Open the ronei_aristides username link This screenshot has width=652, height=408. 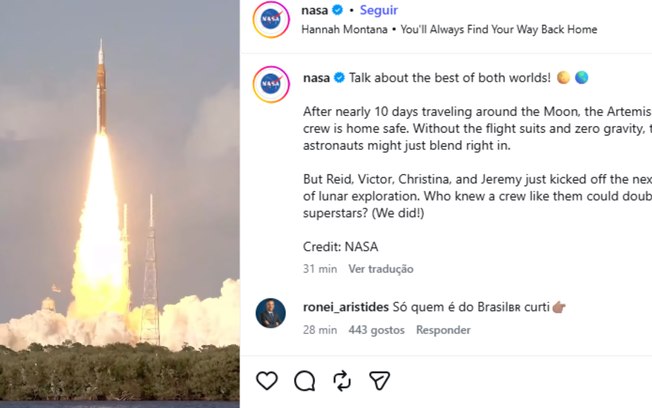tap(347, 308)
